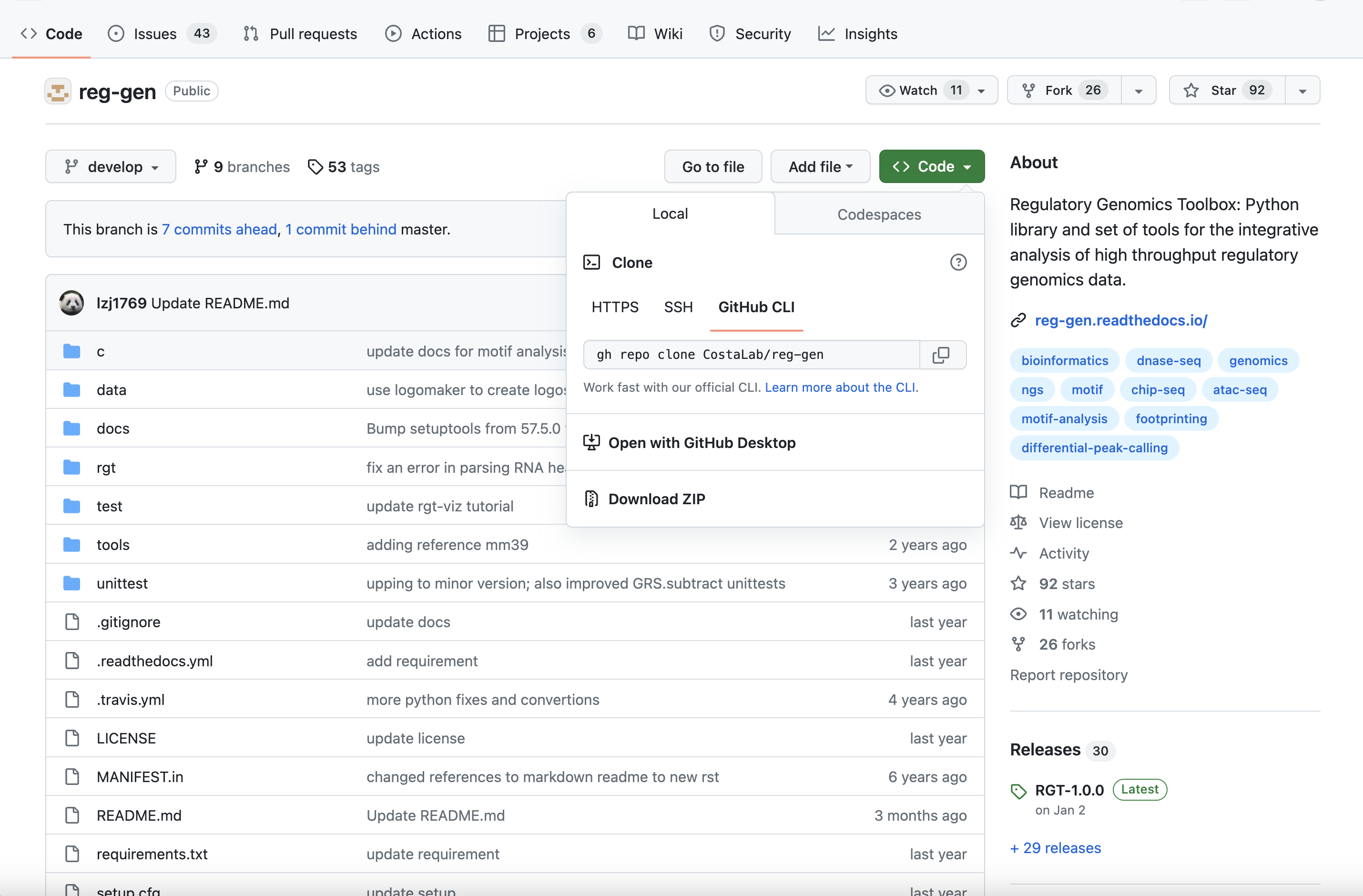
Task: Open the reg-gen.readthedocs.io link
Action: pos(1121,320)
